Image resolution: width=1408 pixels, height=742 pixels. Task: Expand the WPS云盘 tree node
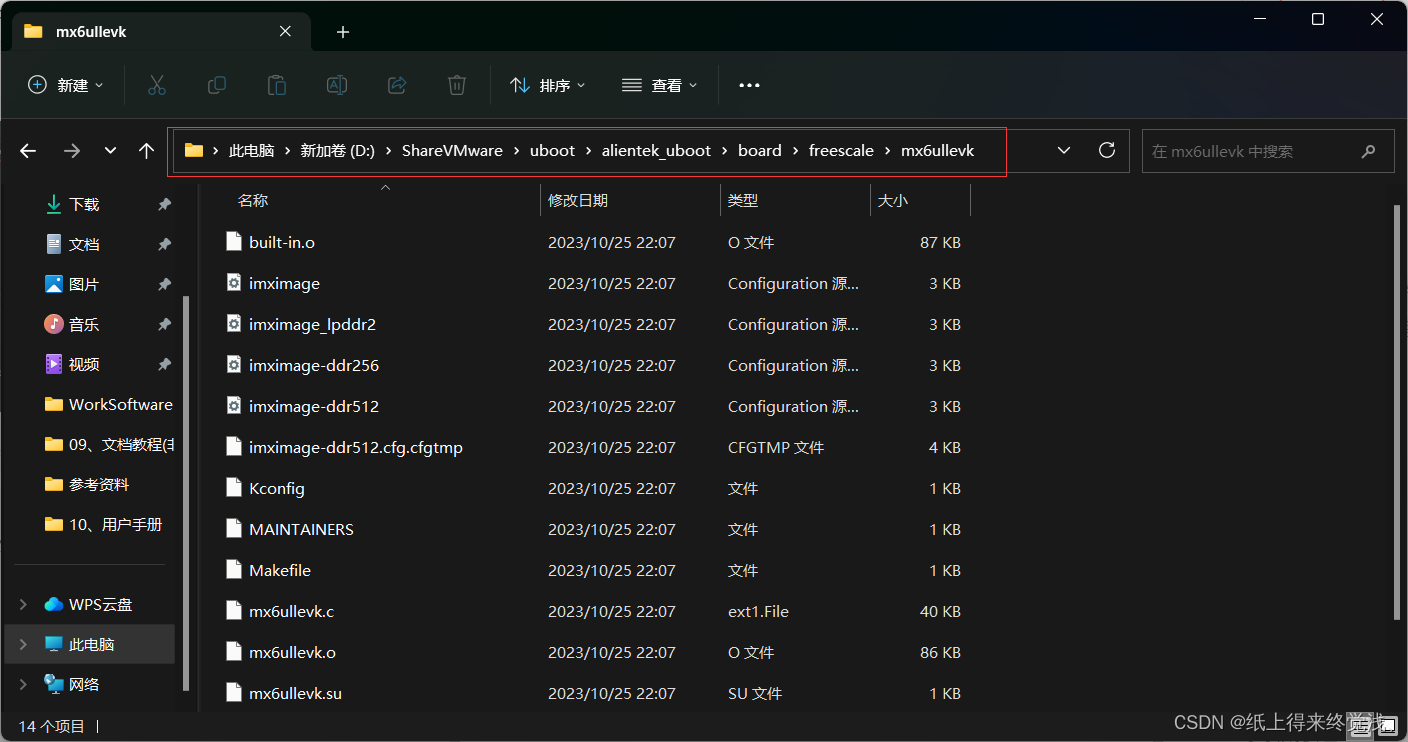[x=24, y=604]
